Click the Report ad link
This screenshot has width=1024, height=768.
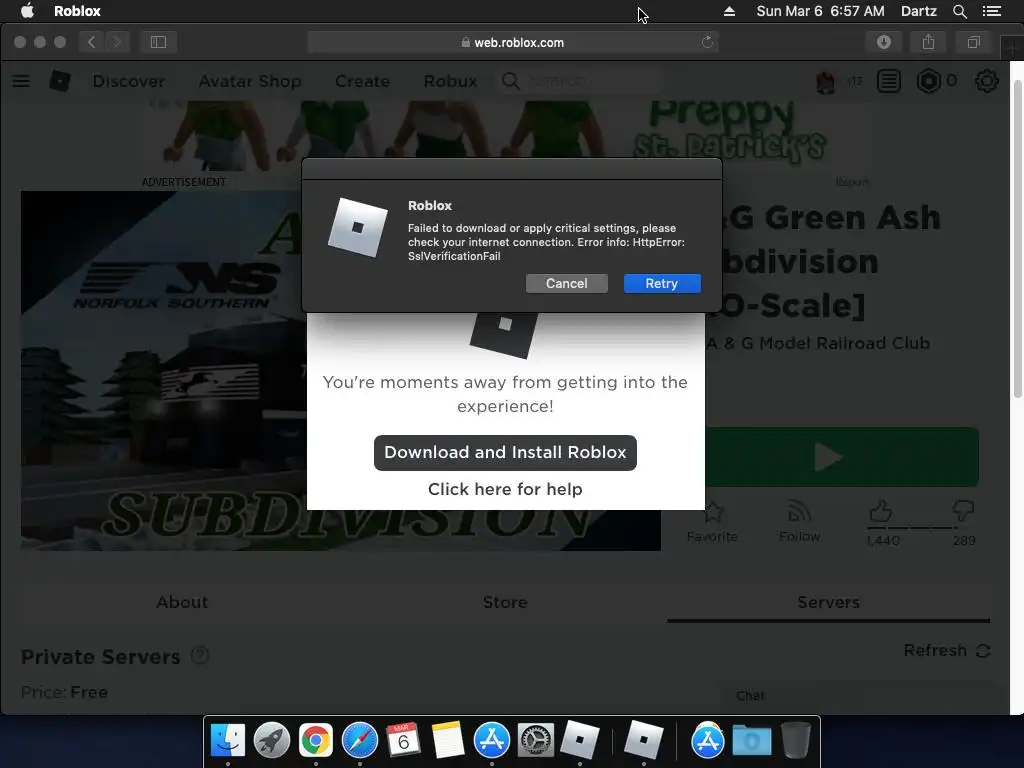[x=852, y=182]
